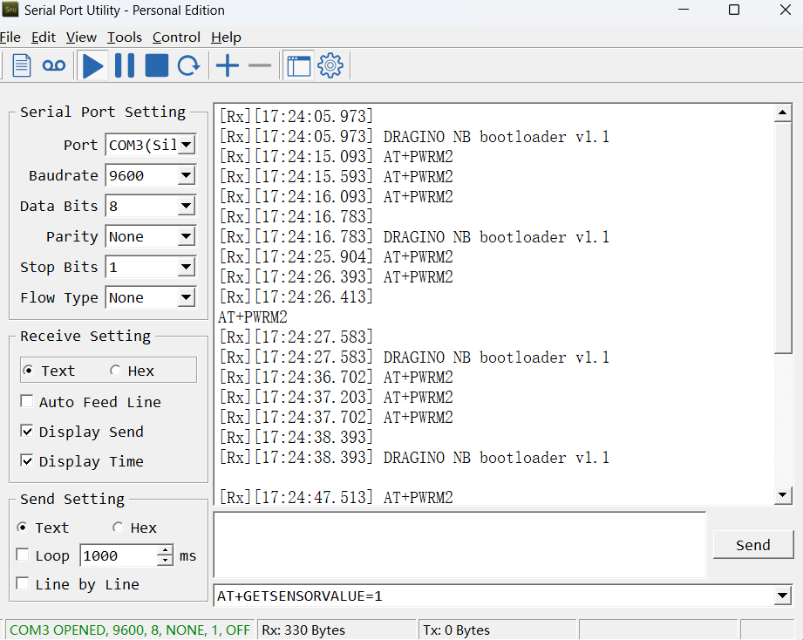Click the Send button

click(x=753, y=545)
